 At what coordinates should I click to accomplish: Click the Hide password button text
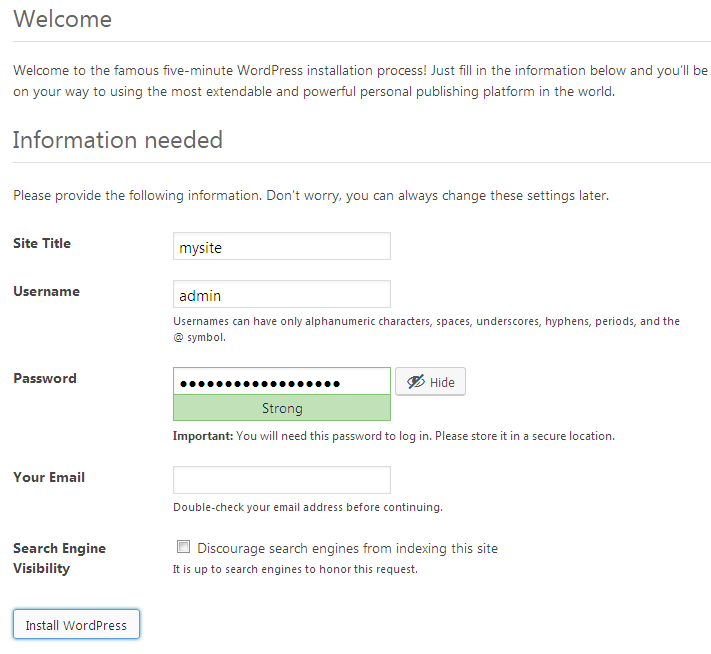tap(442, 382)
